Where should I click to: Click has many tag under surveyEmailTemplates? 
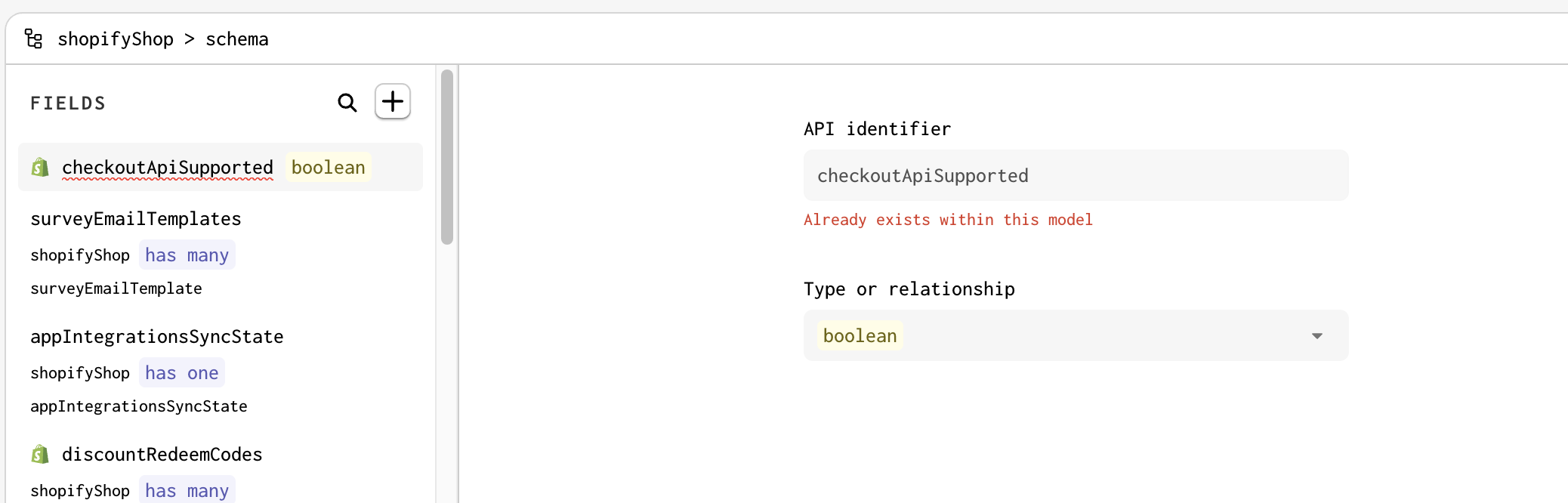187,255
